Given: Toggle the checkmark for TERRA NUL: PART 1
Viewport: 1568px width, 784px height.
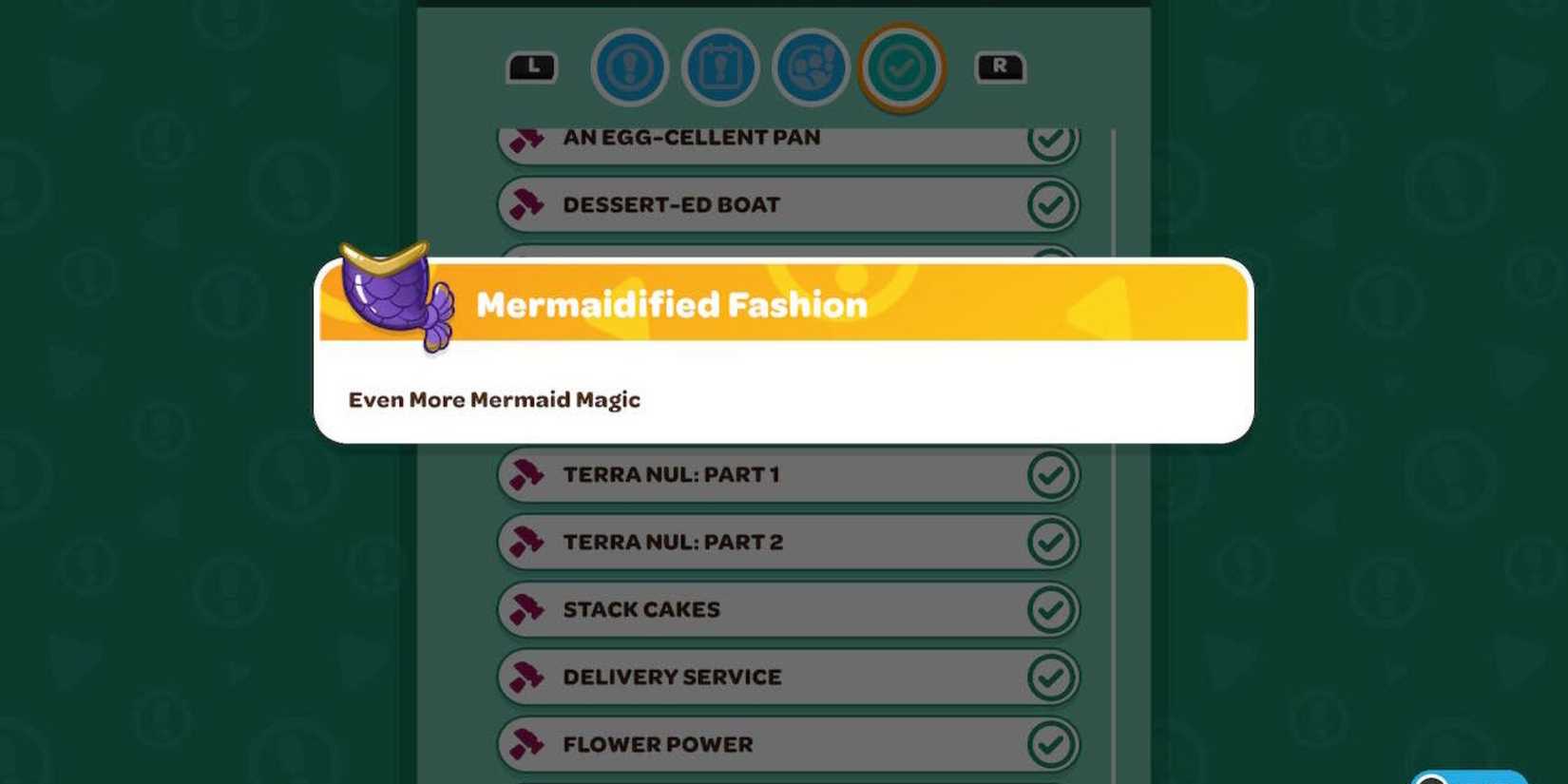Looking at the screenshot, I should [x=1050, y=474].
